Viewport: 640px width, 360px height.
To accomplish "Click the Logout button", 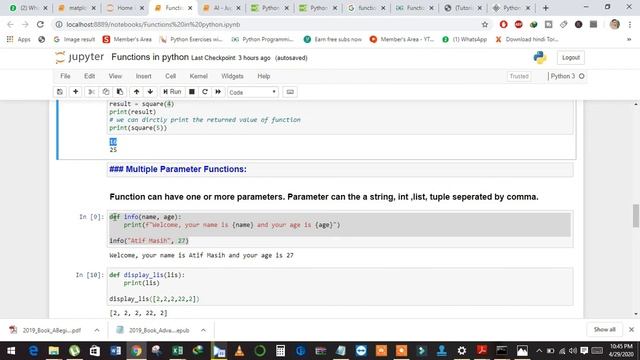I will pos(571,58).
